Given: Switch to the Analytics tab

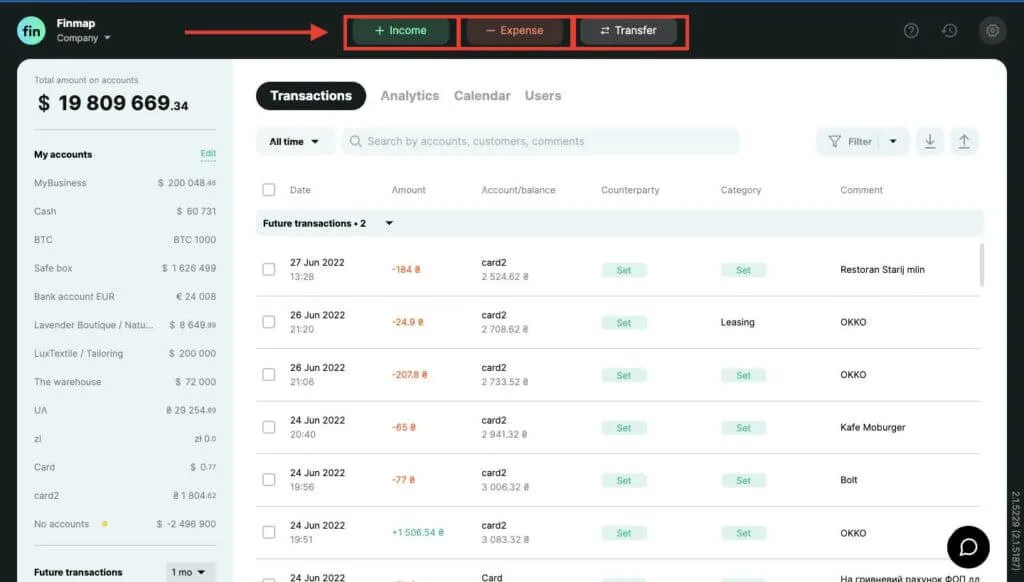Looking at the screenshot, I should pos(409,95).
